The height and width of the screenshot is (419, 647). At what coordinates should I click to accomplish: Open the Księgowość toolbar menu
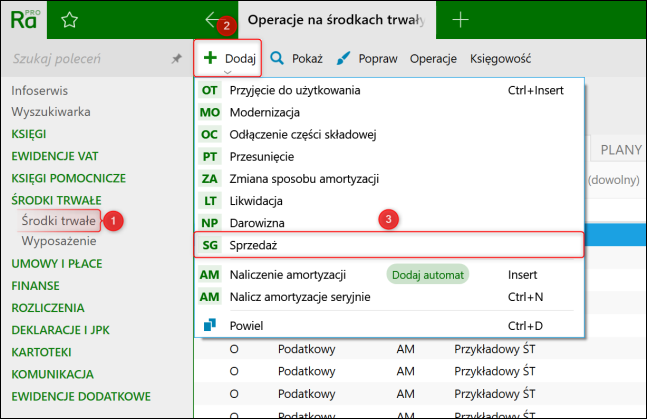(x=500, y=59)
